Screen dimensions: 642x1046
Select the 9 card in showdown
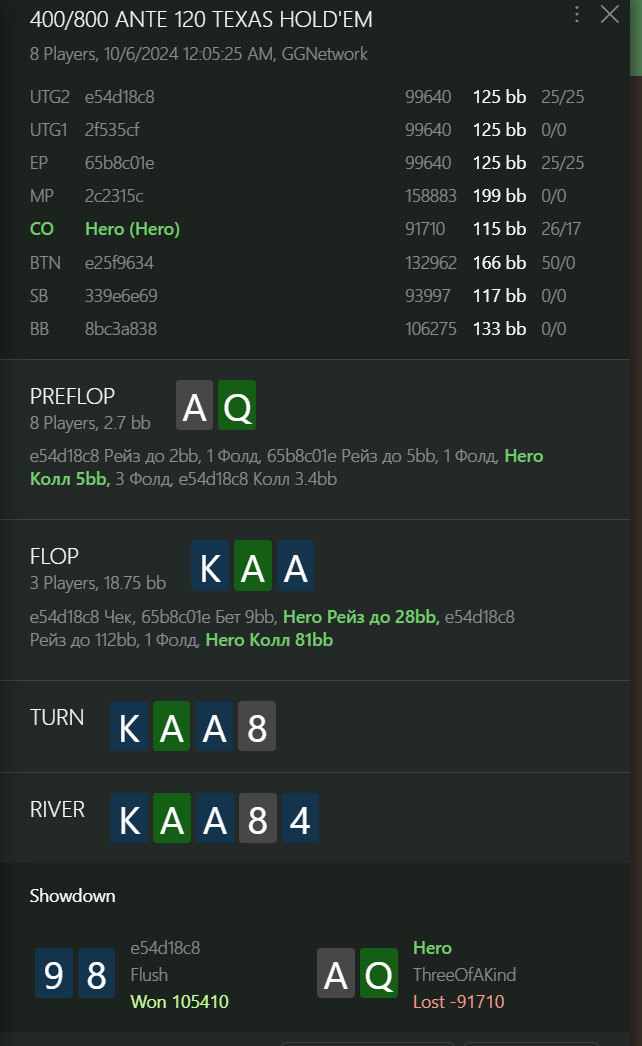53,973
